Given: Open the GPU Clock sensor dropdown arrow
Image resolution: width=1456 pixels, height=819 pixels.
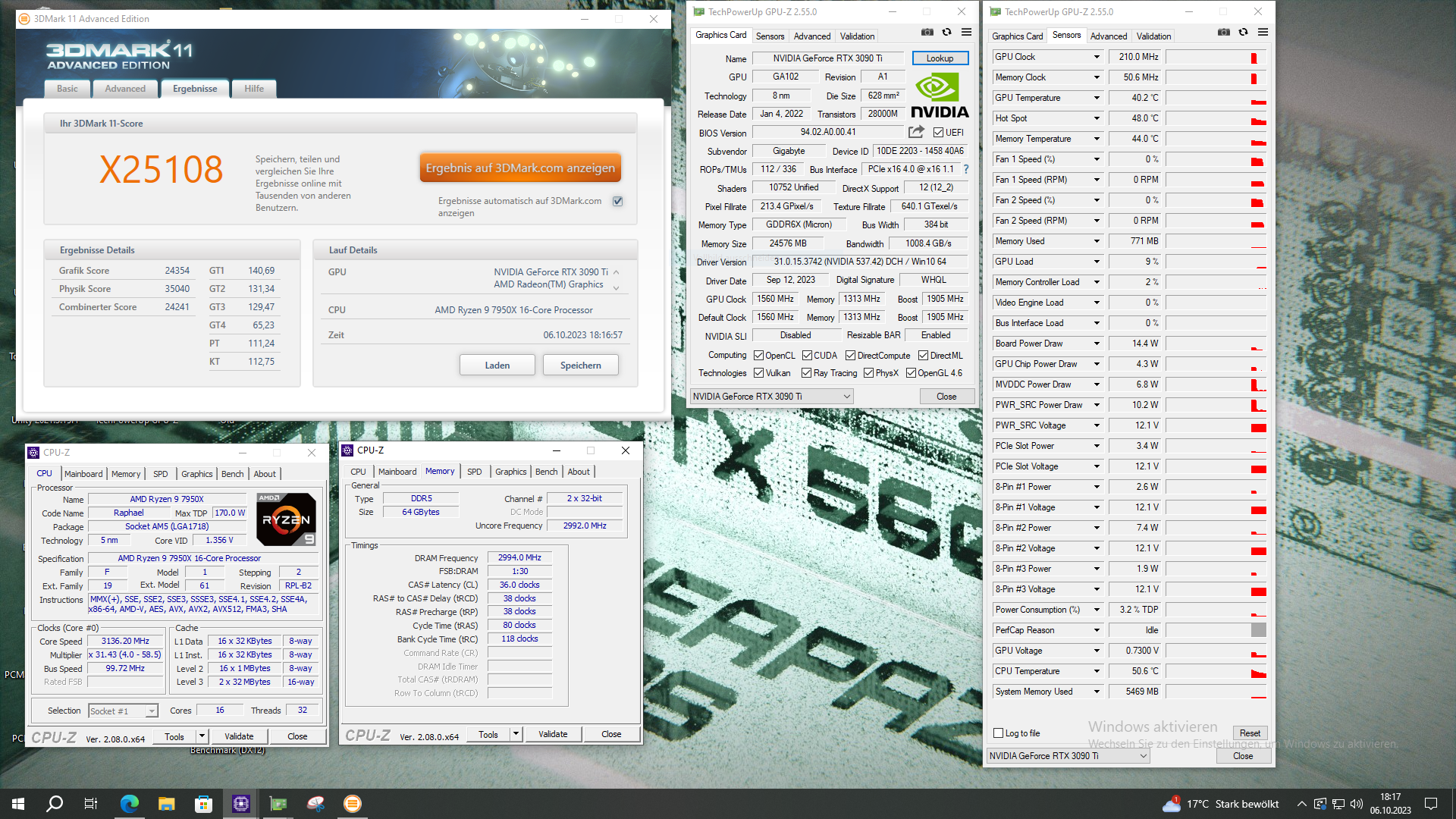Looking at the screenshot, I should tap(1097, 57).
